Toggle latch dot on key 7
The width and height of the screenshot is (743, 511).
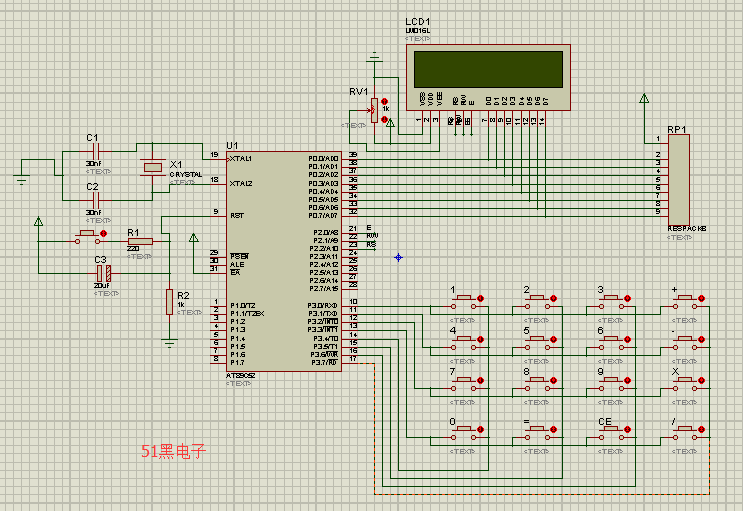[480, 381]
